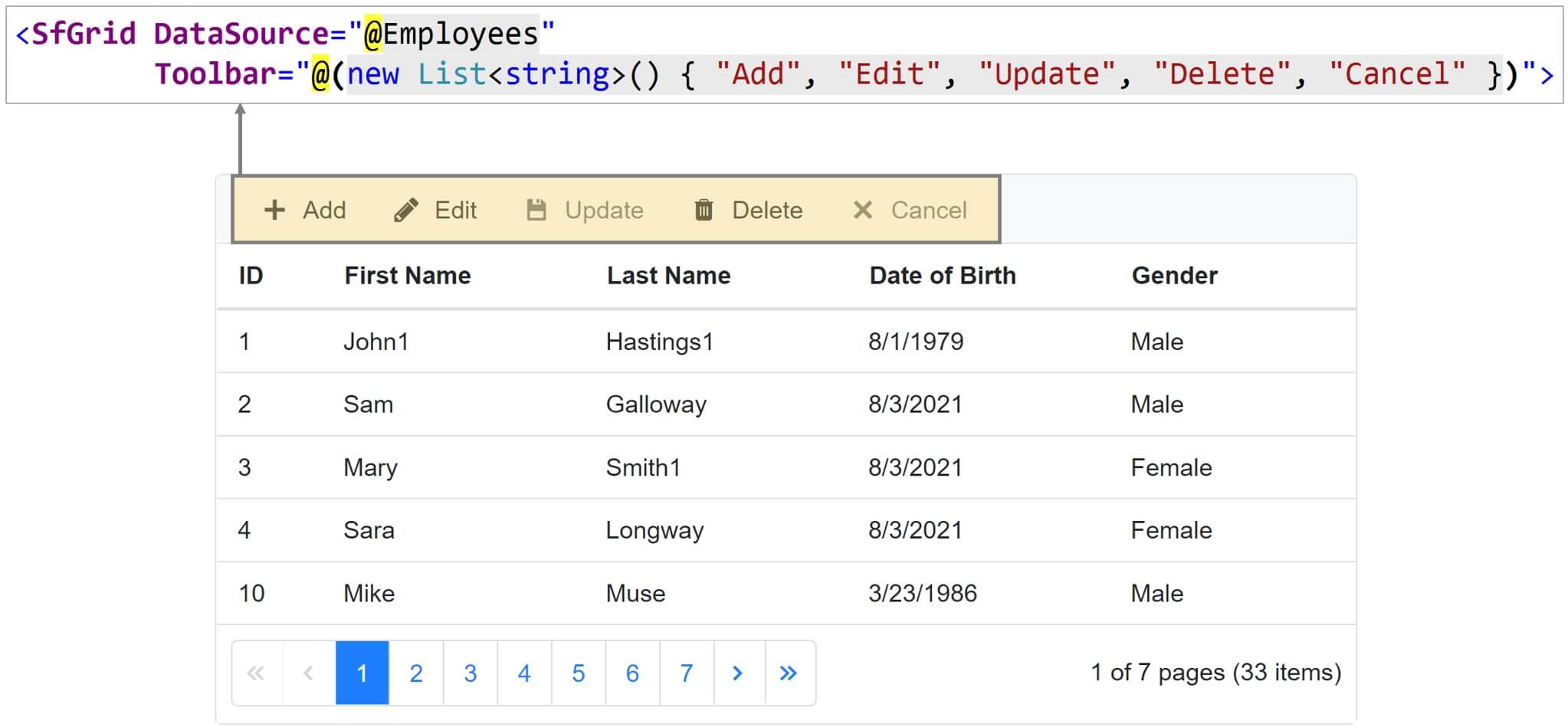Click the previous page left arrow
The height and width of the screenshot is (727, 1568).
[308, 673]
